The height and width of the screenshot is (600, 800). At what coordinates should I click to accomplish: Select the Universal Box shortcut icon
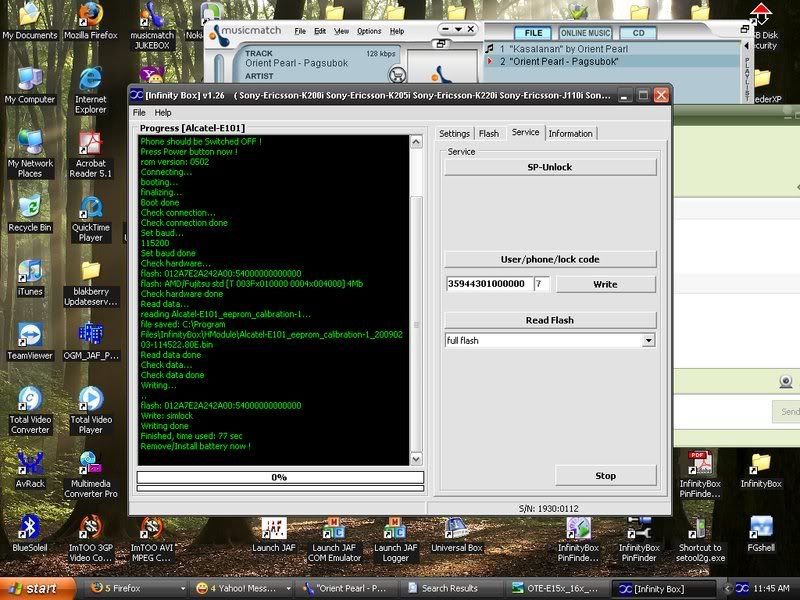point(457,527)
